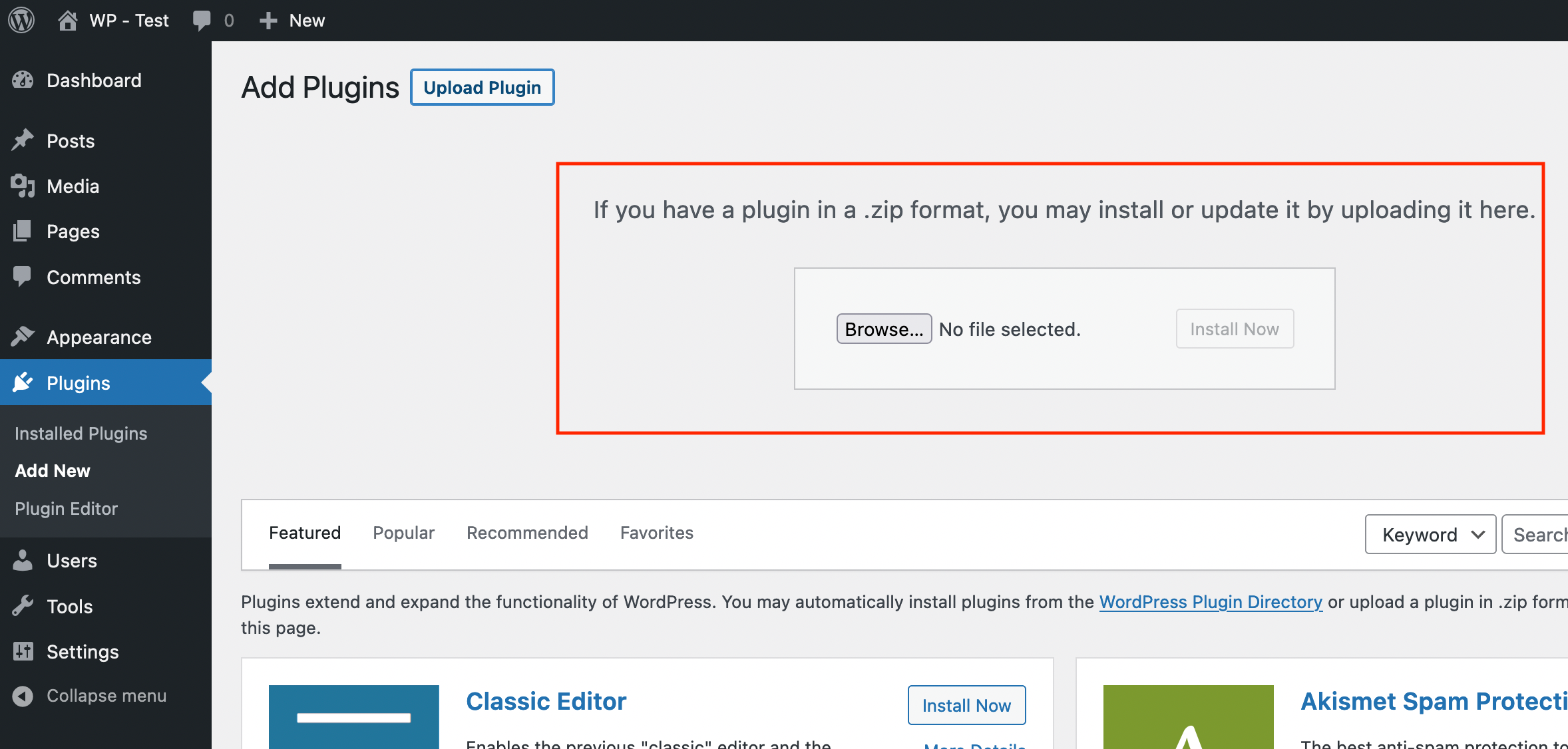Click the Browse file button

click(x=883, y=329)
